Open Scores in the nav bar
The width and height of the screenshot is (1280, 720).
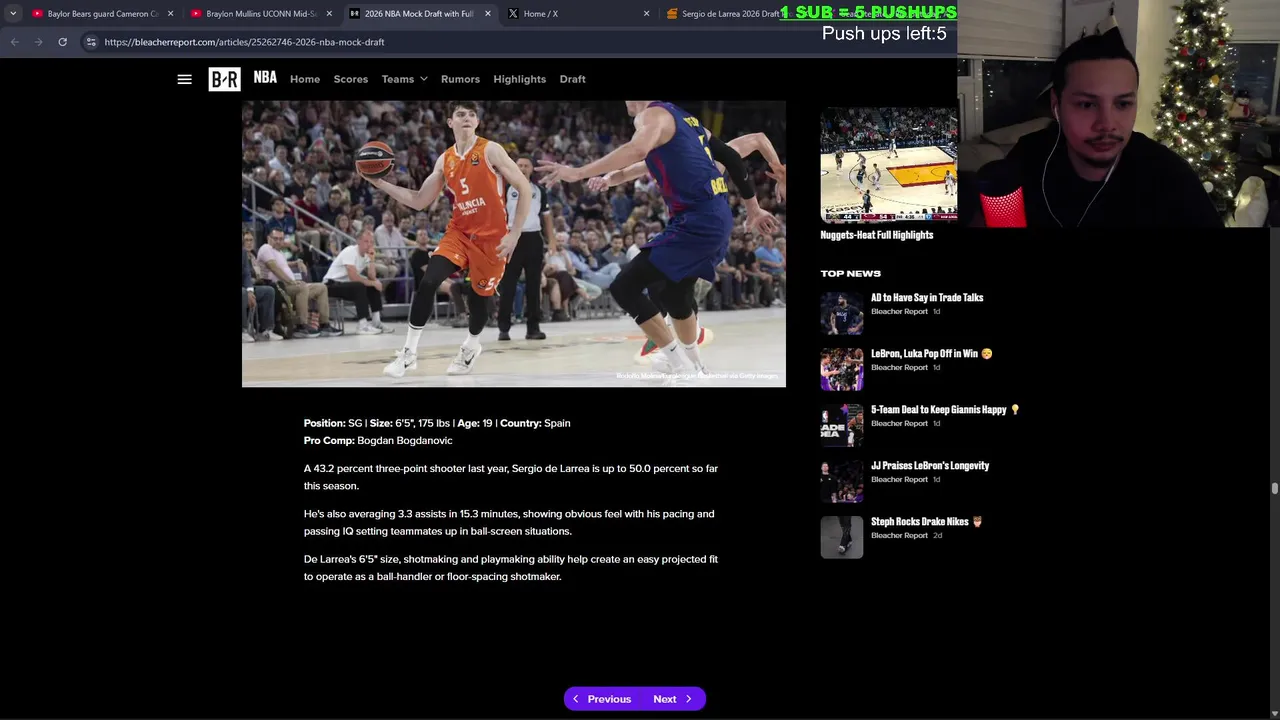click(x=351, y=79)
